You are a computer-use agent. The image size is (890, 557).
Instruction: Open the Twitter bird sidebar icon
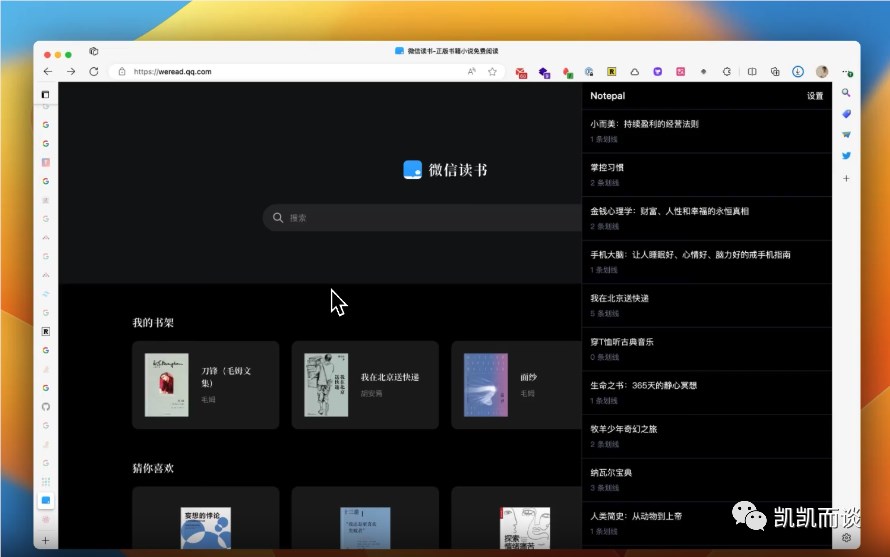846,156
